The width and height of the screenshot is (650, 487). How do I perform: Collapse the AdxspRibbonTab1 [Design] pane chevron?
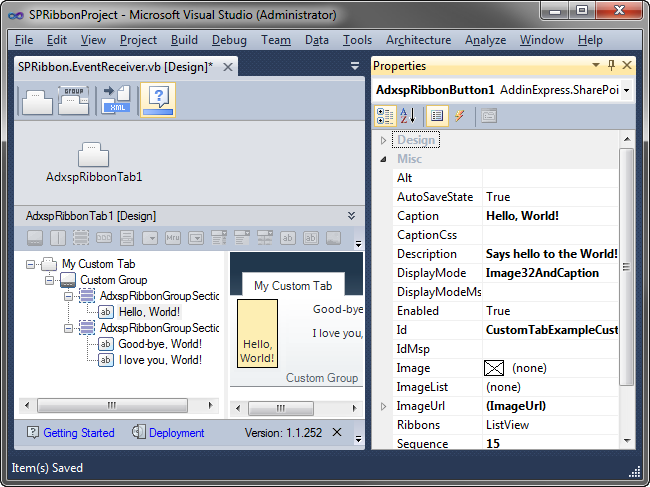pos(351,216)
